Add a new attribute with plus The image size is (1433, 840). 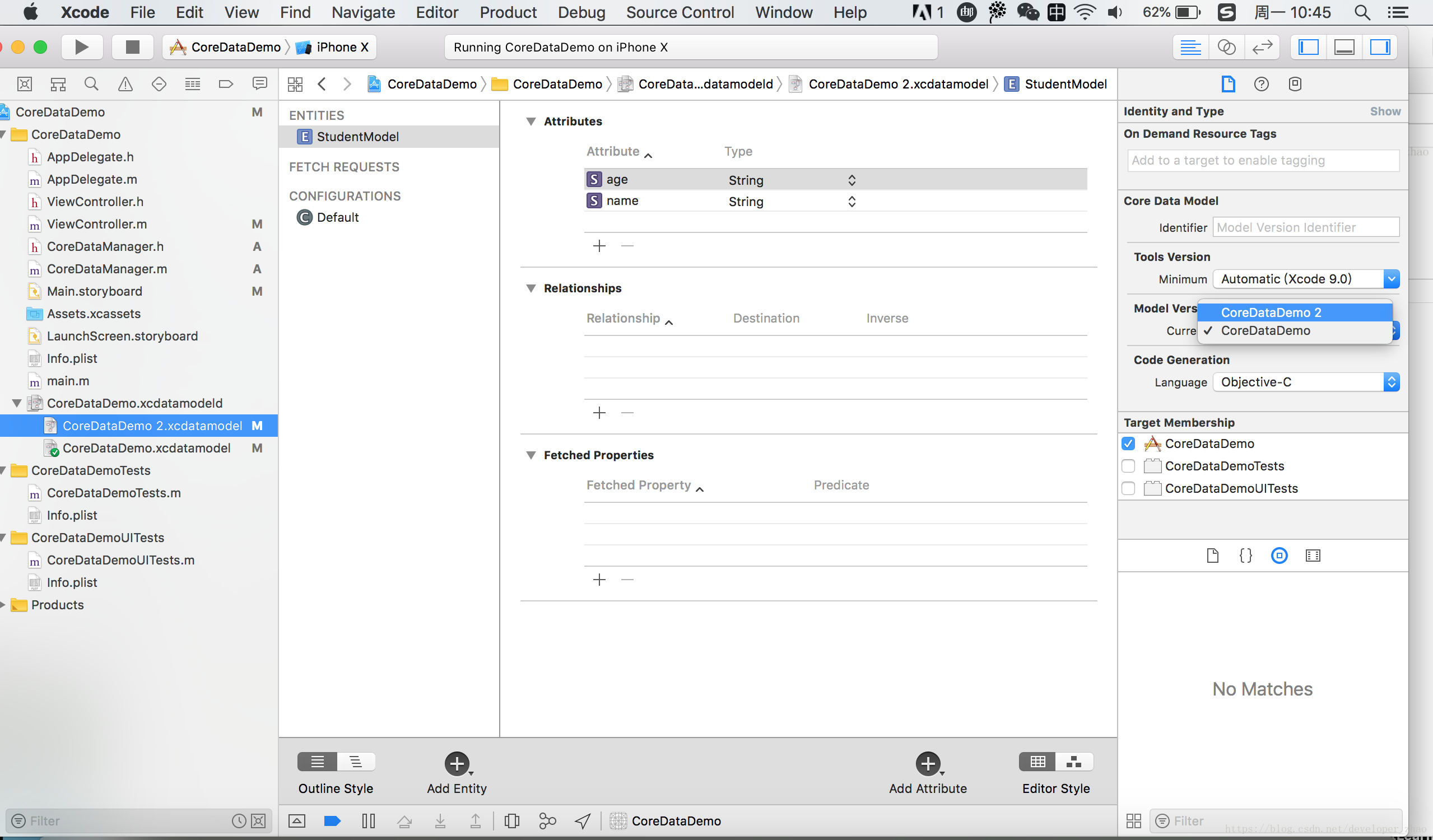click(599, 245)
